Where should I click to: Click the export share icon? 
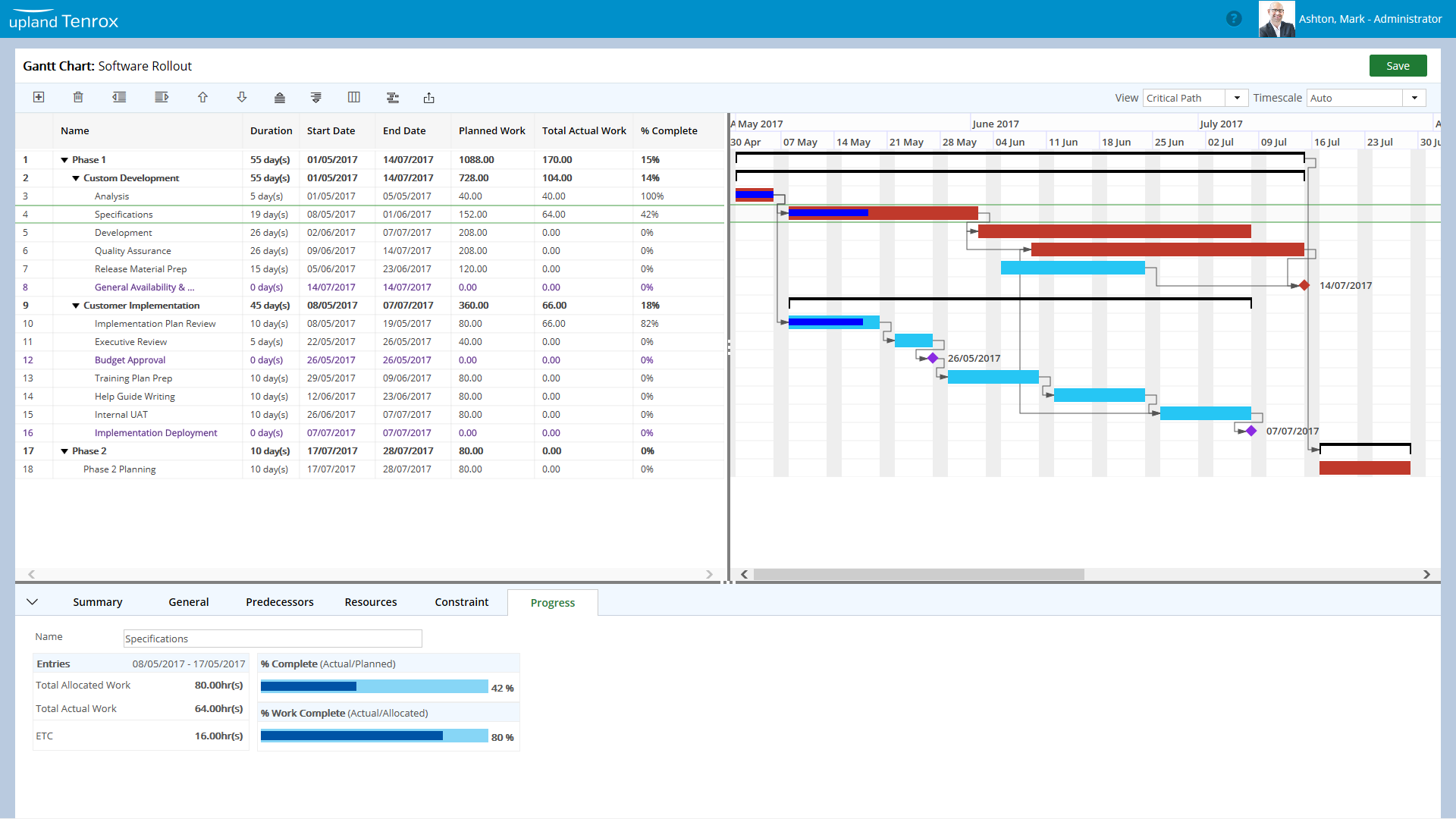click(x=429, y=97)
